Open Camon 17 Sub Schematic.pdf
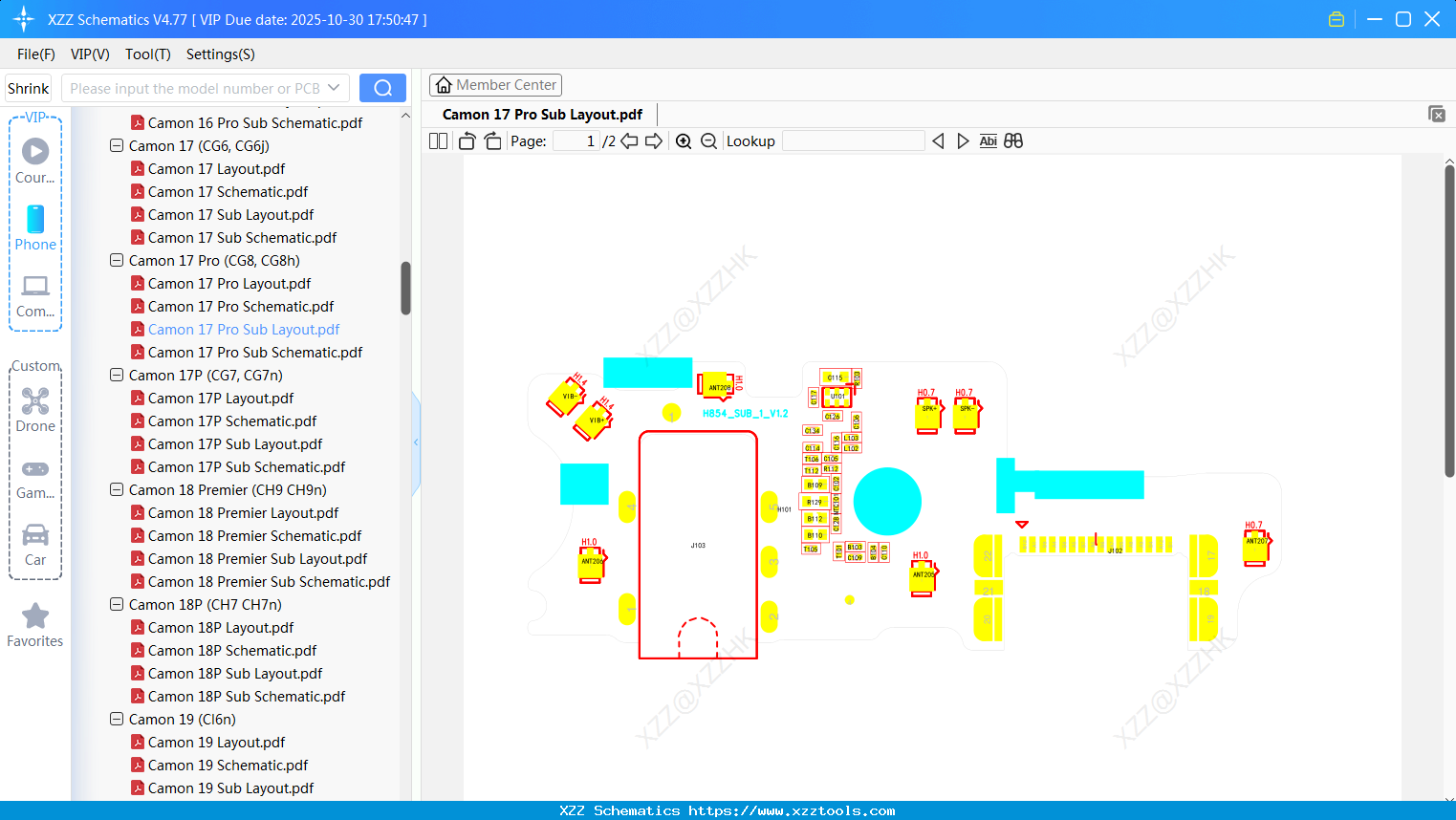 tap(242, 238)
